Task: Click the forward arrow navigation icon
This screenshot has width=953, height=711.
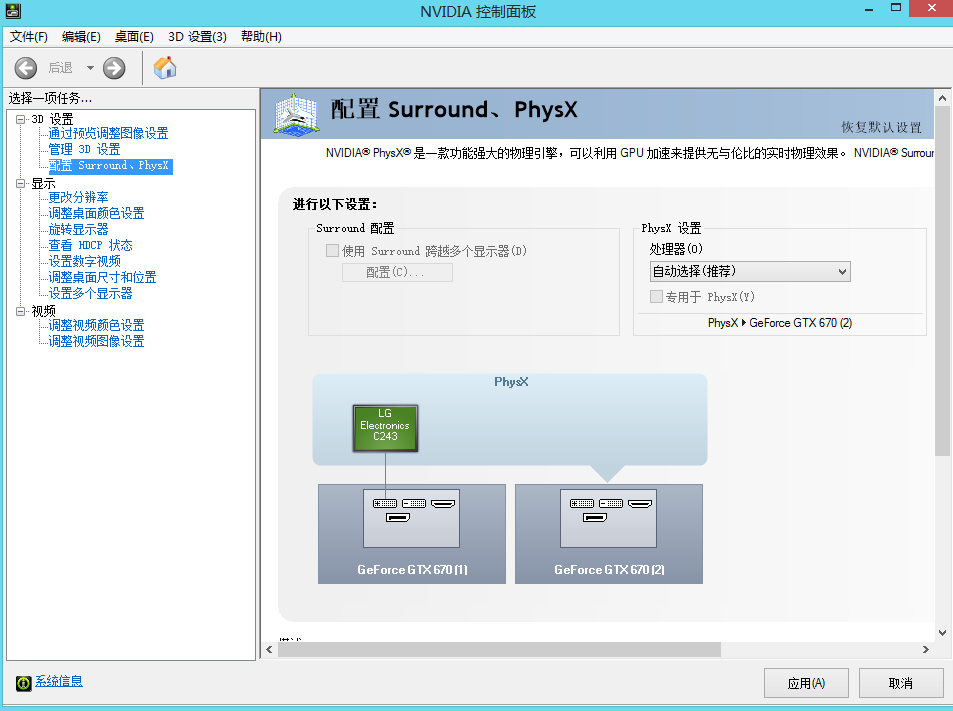Action: [x=114, y=68]
